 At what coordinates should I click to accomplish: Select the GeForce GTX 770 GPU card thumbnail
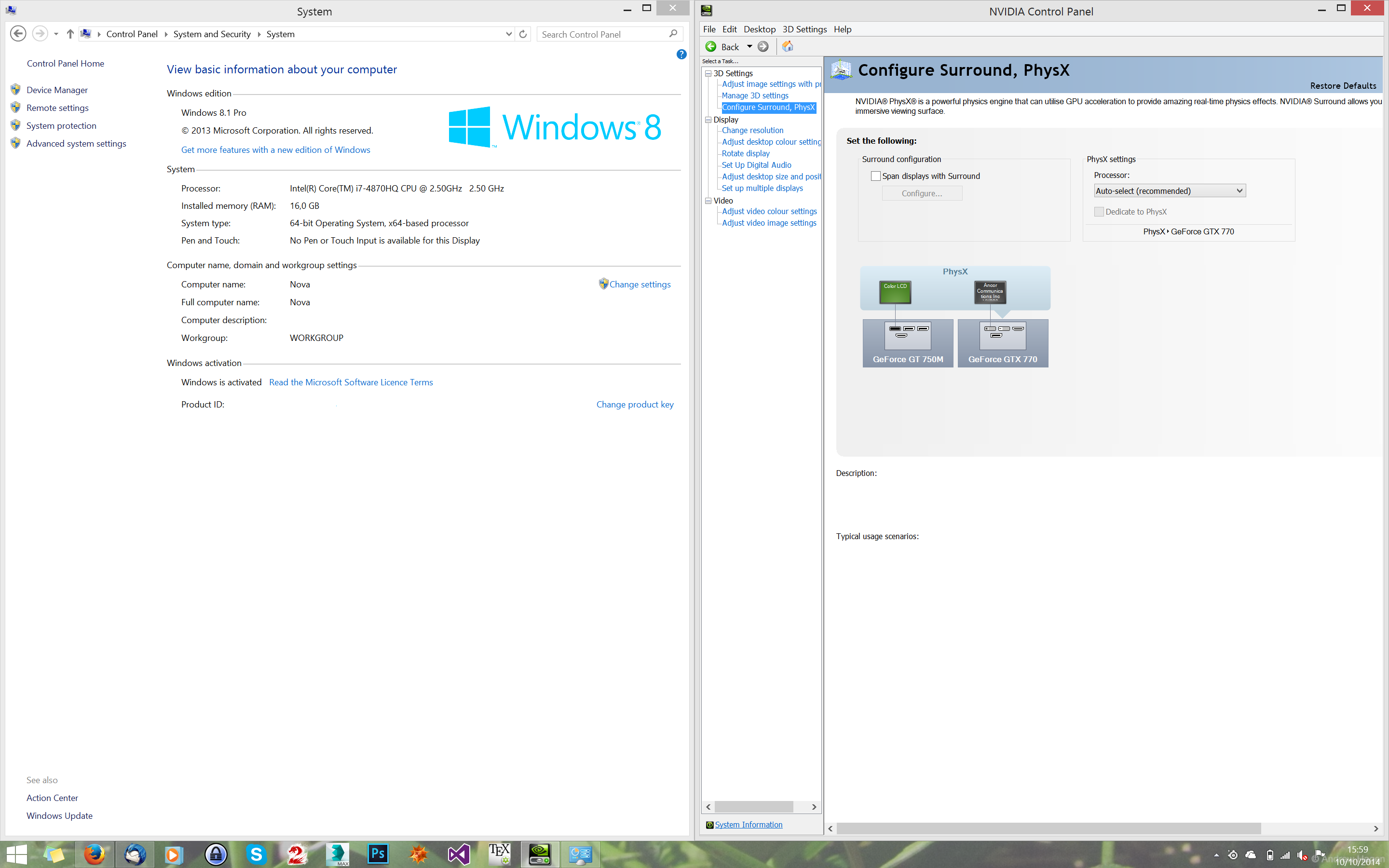1003,343
